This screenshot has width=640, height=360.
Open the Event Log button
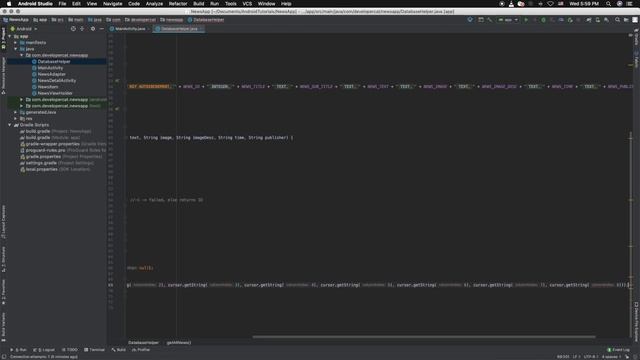click(x=618, y=350)
